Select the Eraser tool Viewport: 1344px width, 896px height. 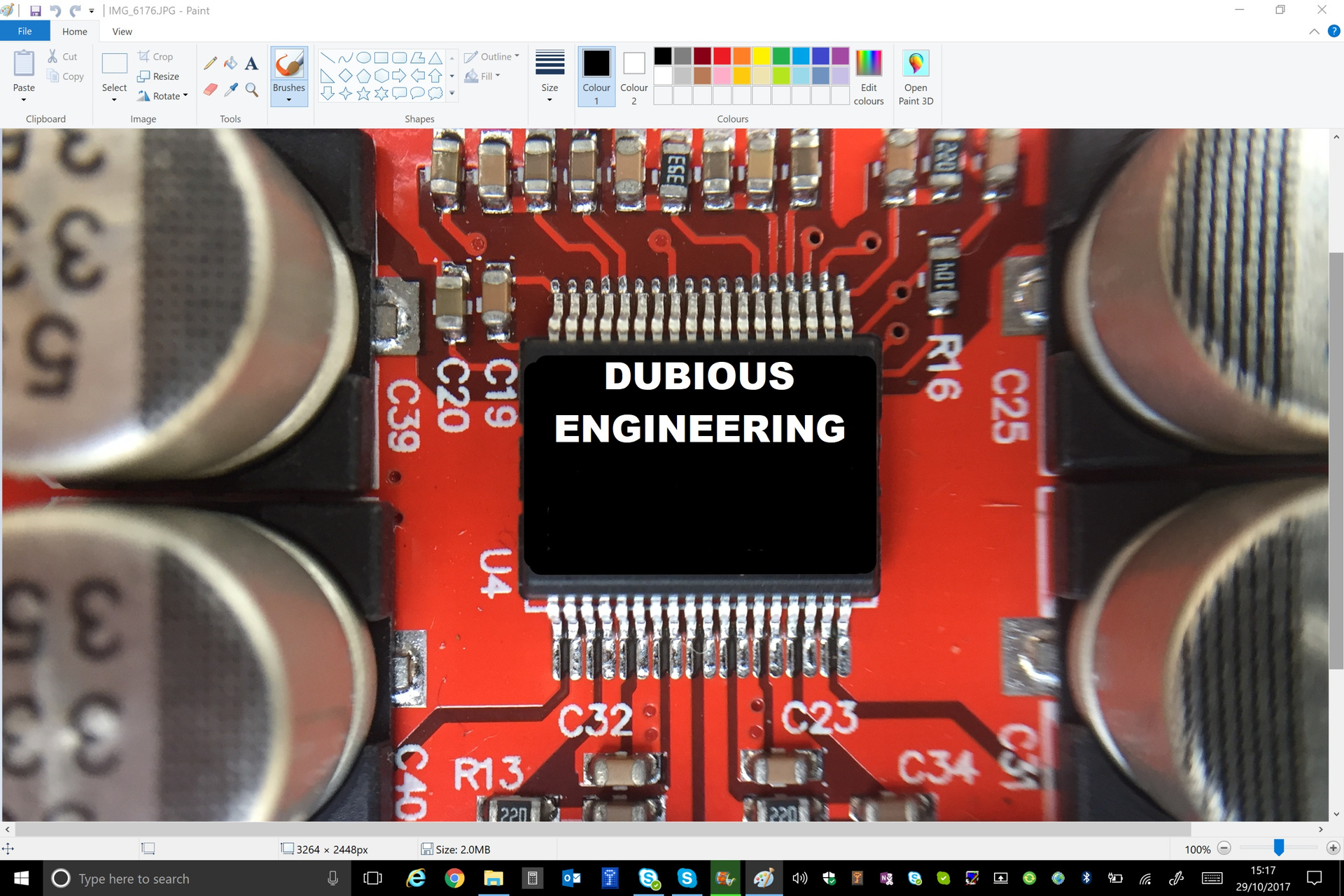(210, 90)
